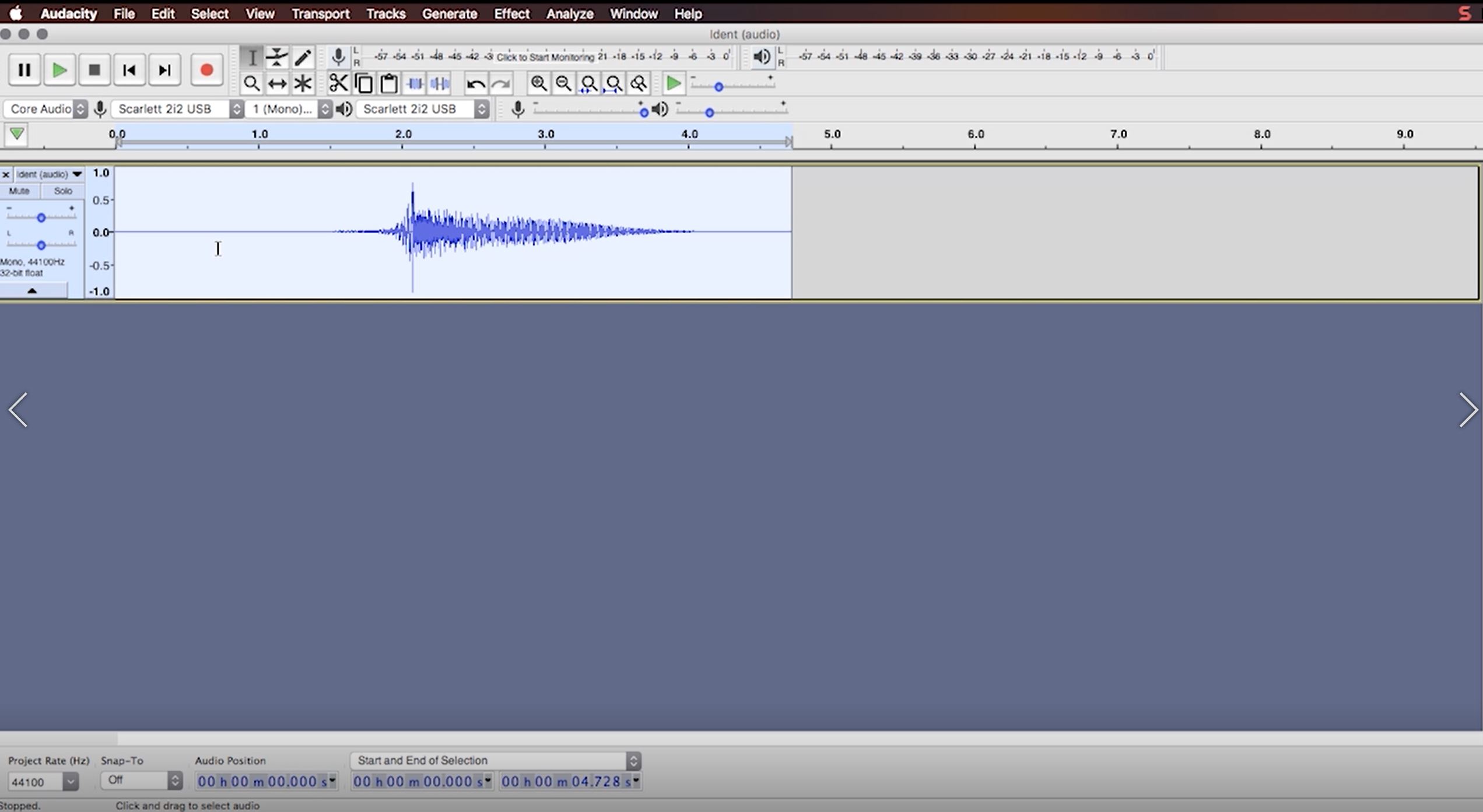This screenshot has height=812, width=1483.
Task: Click the Trim audio outside selection icon
Action: (x=415, y=83)
